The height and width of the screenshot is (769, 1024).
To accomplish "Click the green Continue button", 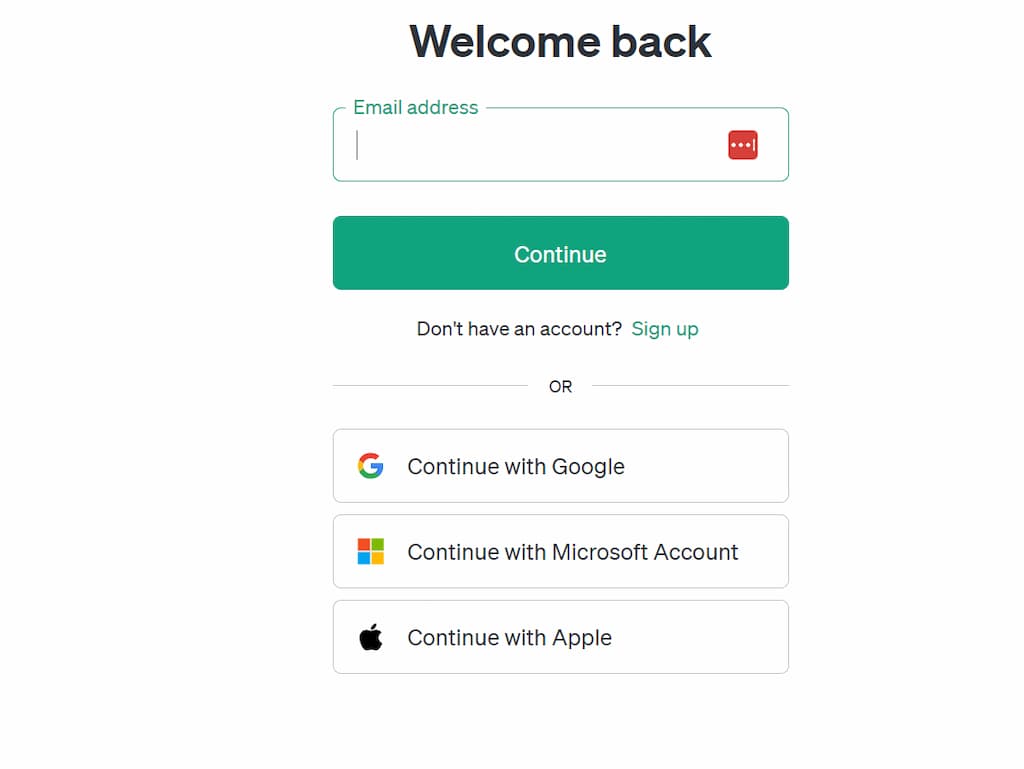I will click(560, 253).
